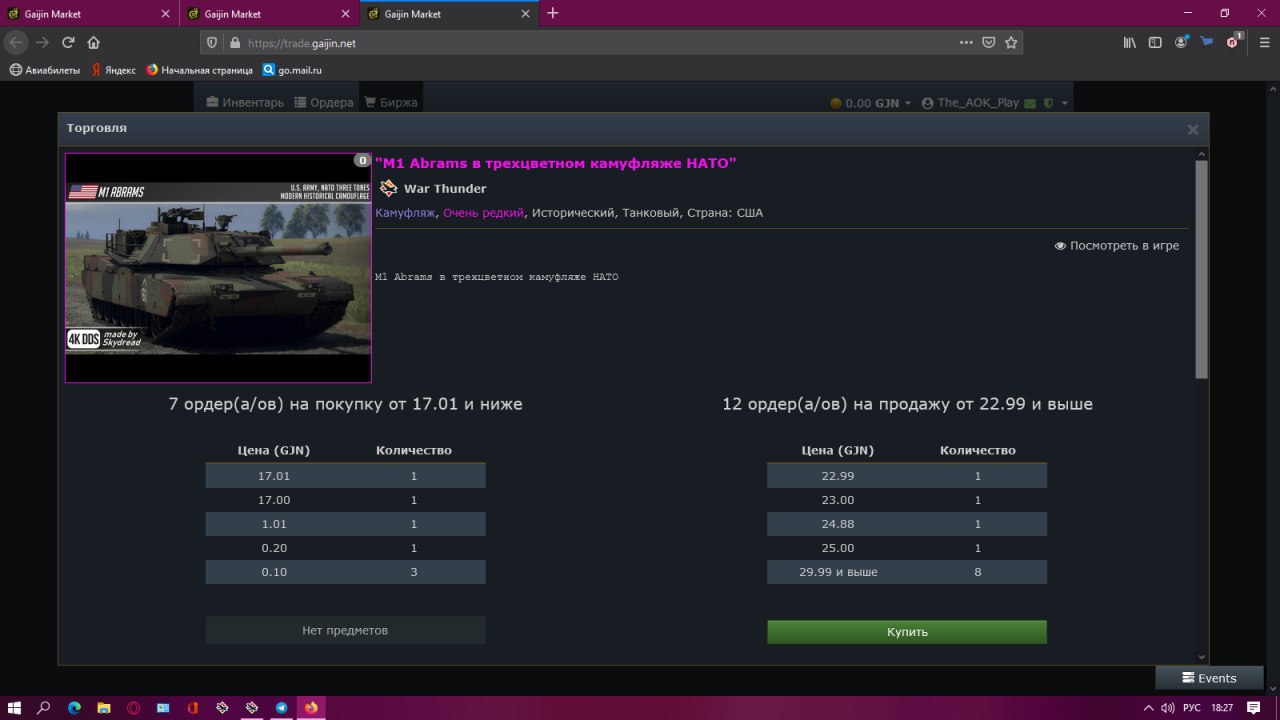Image resolution: width=1280 pixels, height=720 pixels.
Task: Click the blue extension icon in toolbar
Action: click(x=1207, y=43)
